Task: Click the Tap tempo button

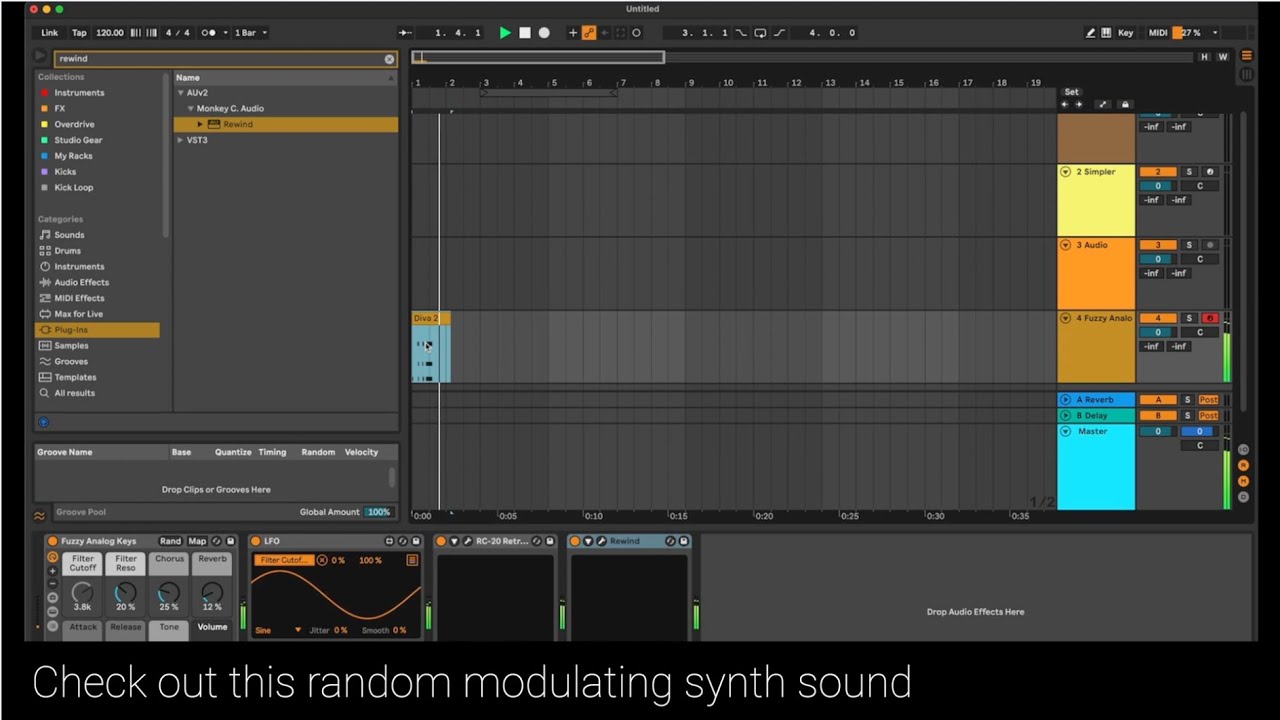Action: click(x=79, y=33)
